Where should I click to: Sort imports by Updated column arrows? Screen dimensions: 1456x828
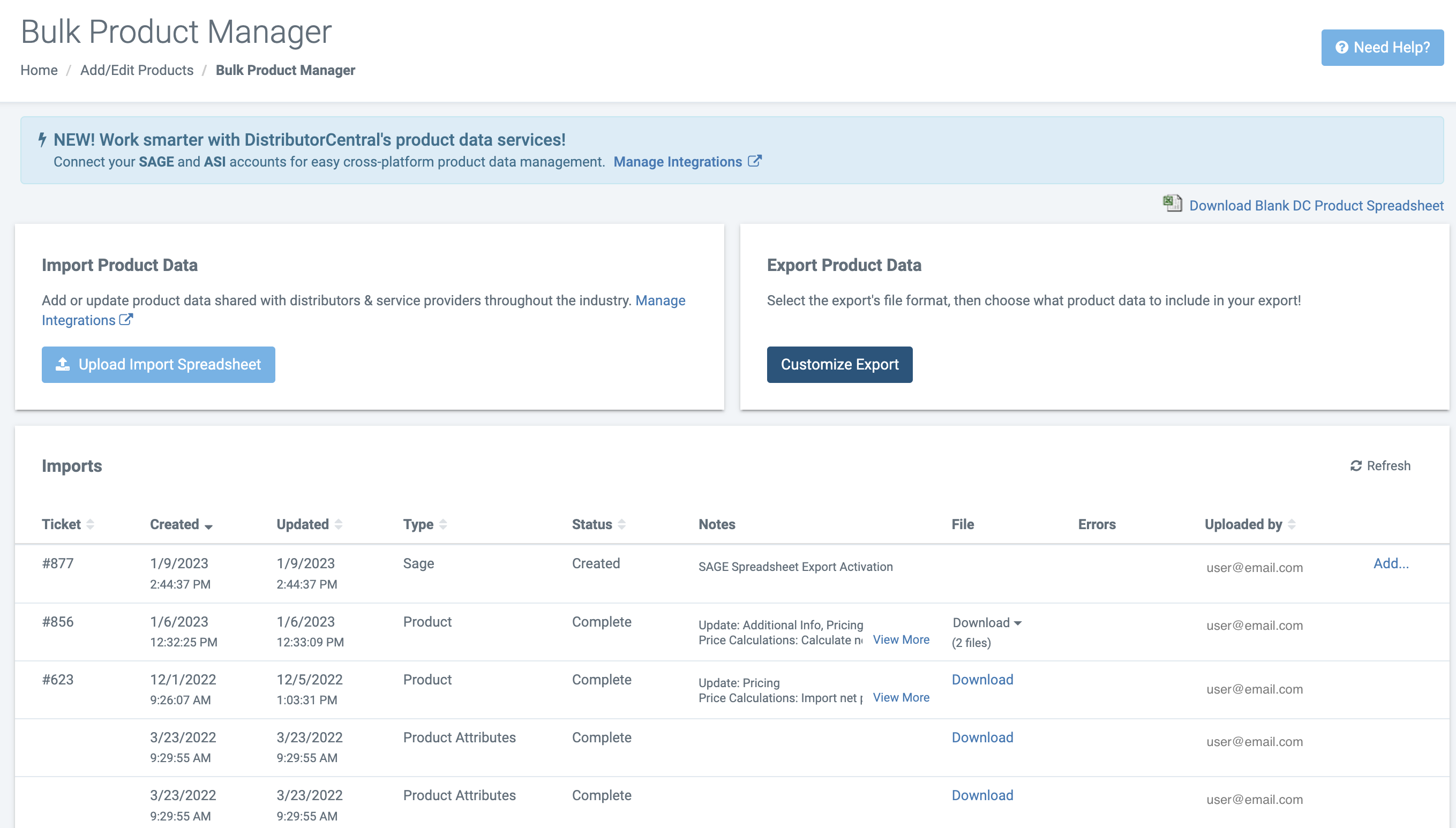[x=339, y=524]
